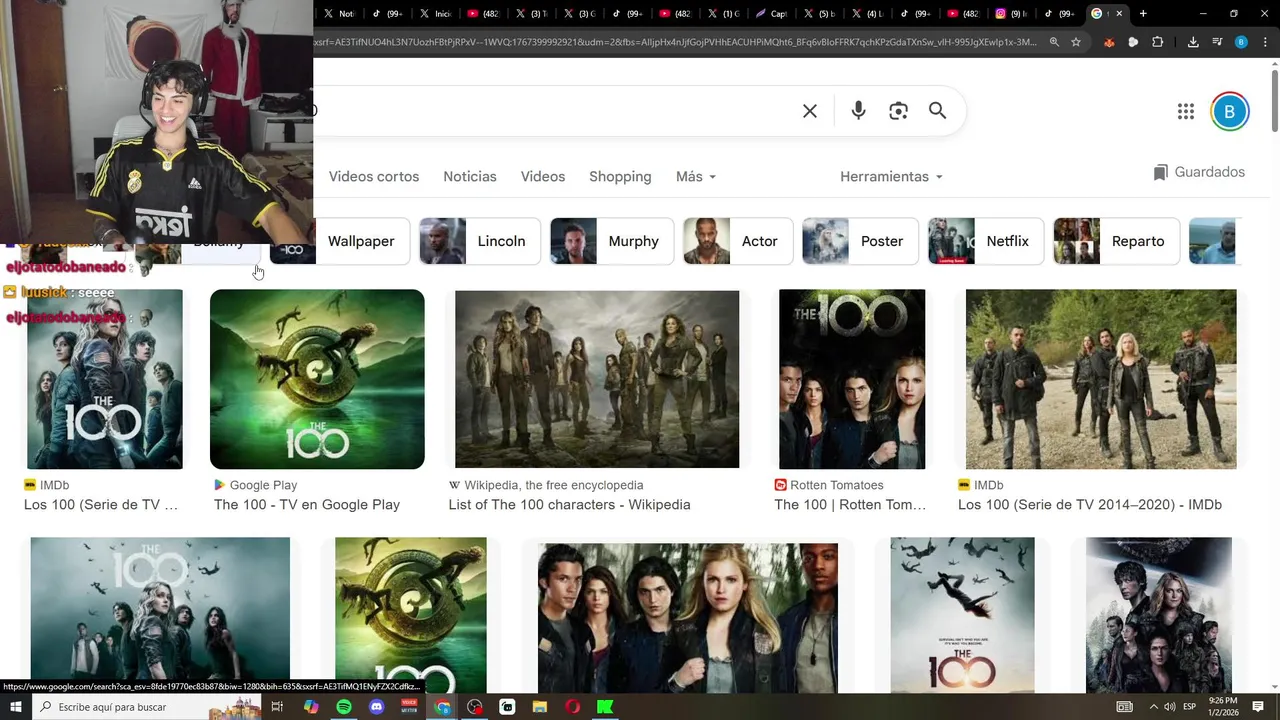Select the Murphy filter chip
The width and height of the screenshot is (1280, 720).
612,241
